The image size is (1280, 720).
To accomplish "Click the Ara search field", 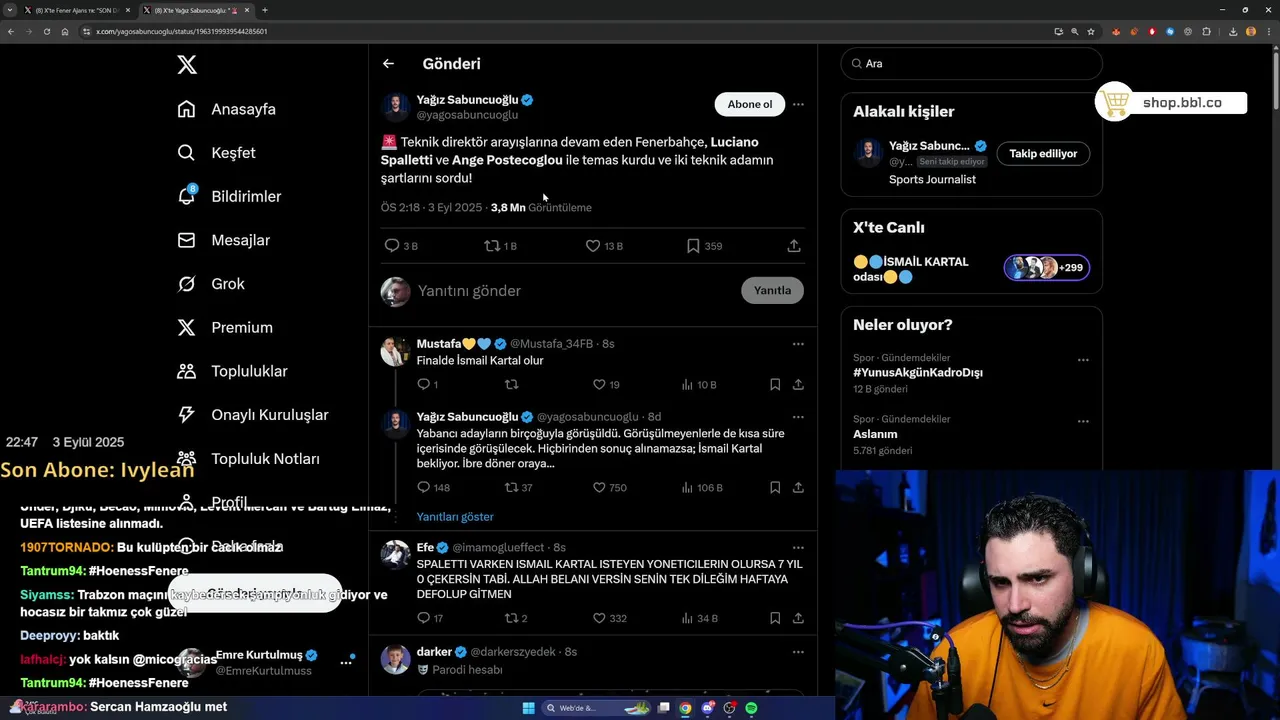I will click(x=971, y=64).
